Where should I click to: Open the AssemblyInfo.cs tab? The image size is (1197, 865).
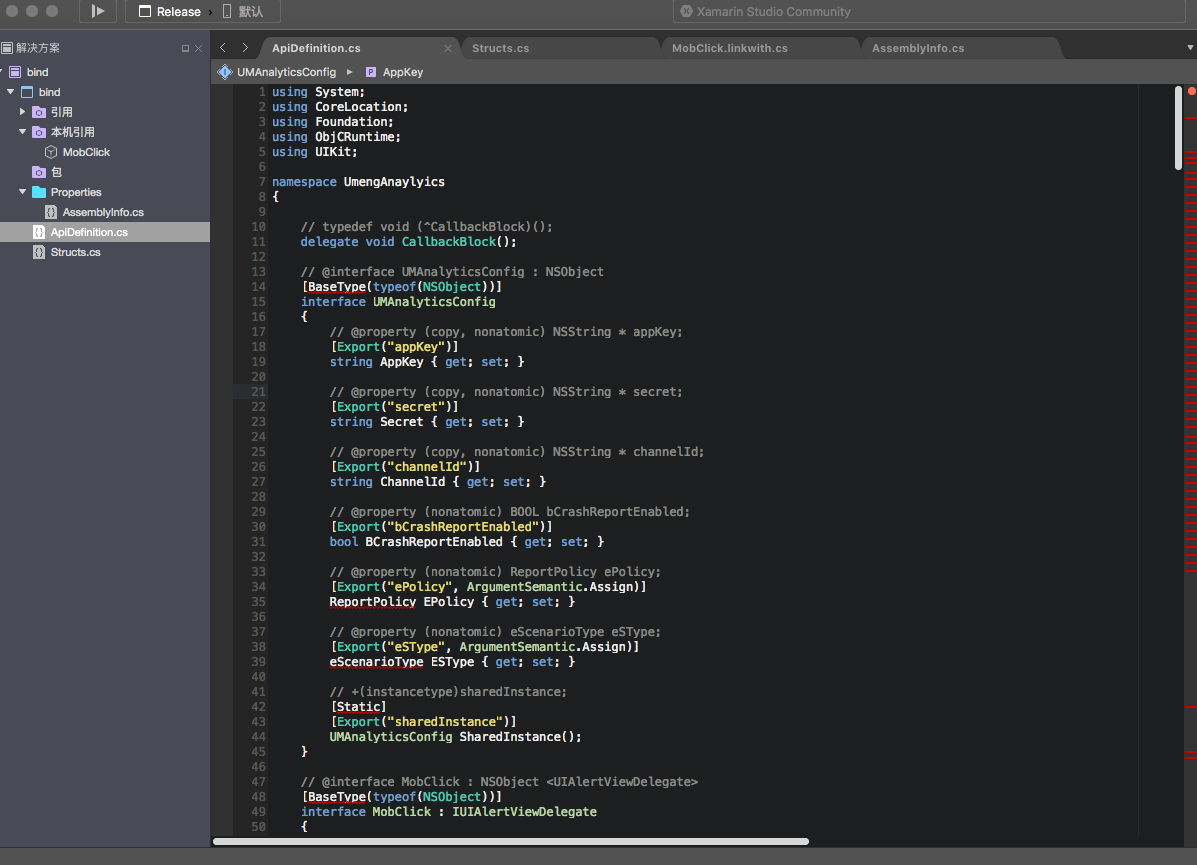pyautogui.click(x=918, y=48)
